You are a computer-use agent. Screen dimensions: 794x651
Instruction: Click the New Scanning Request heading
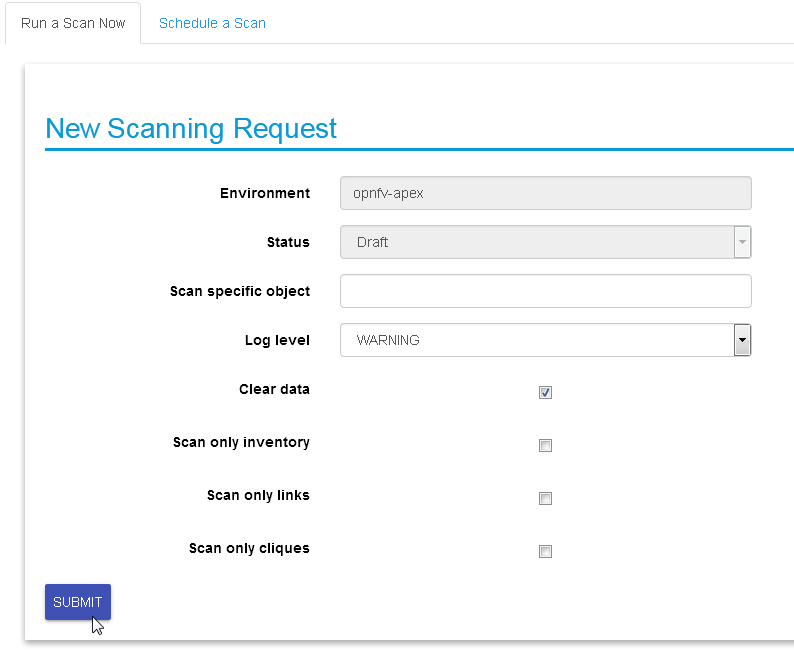click(x=191, y=129)
